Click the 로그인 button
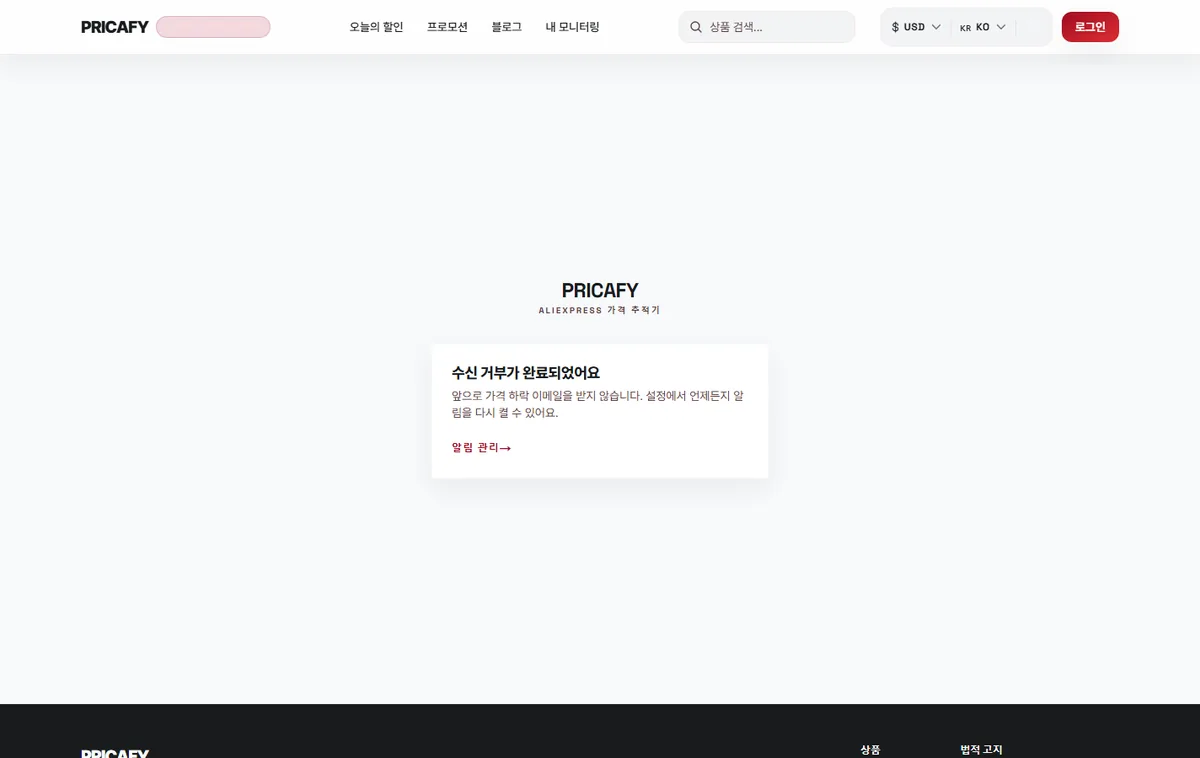The width and height of the screenshot is (1200, 758). (1090, 27)
